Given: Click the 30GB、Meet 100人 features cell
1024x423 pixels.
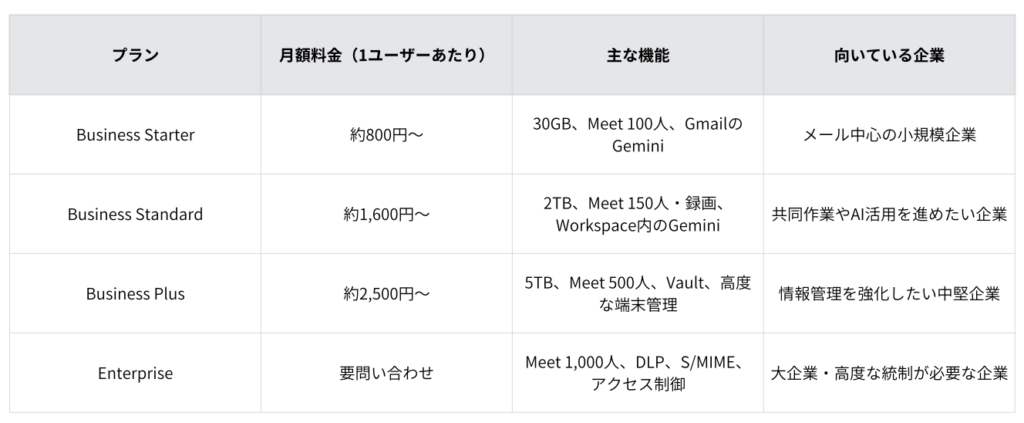Looking at the screenshot, I should (x=637, y=135).
